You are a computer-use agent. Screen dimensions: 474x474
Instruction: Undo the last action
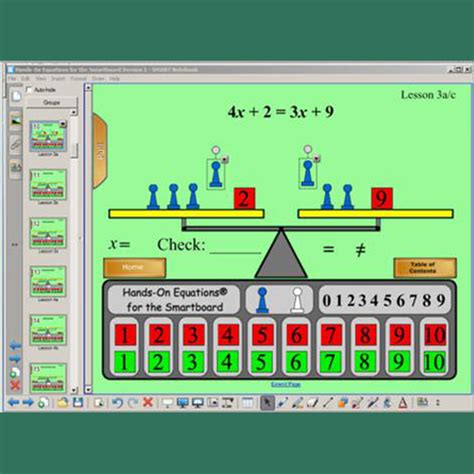tap(117, 403)
